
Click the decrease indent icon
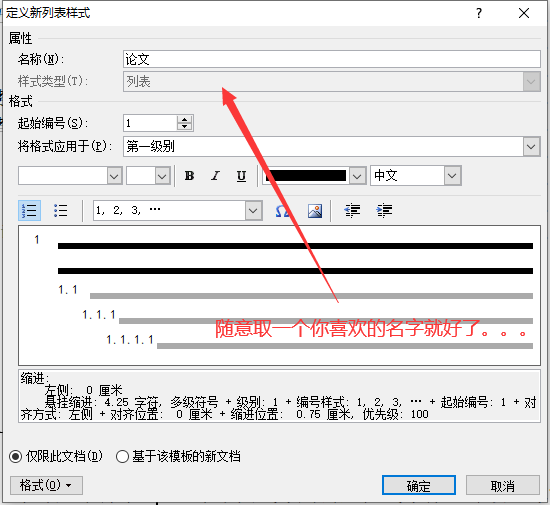(352, 210)
